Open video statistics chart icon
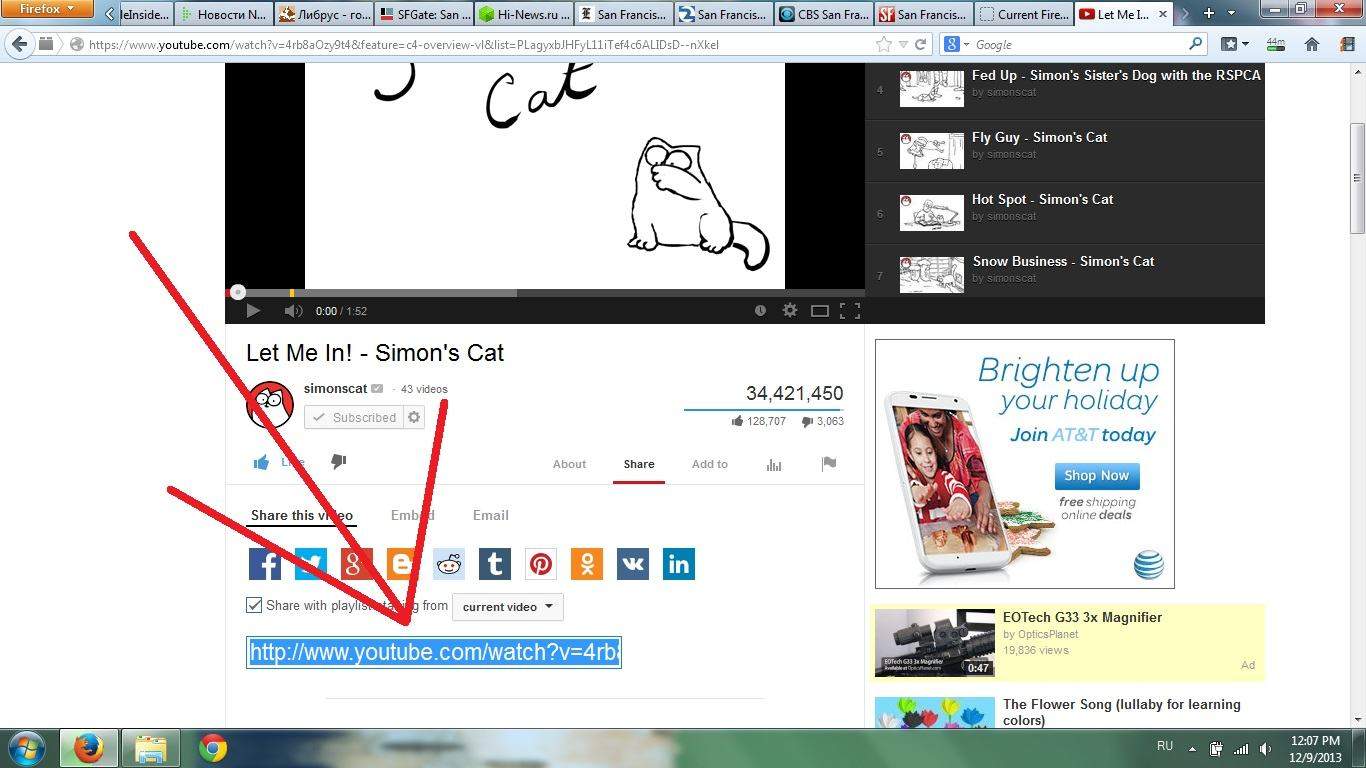1366x768 pixels. (x=773, y=464)
